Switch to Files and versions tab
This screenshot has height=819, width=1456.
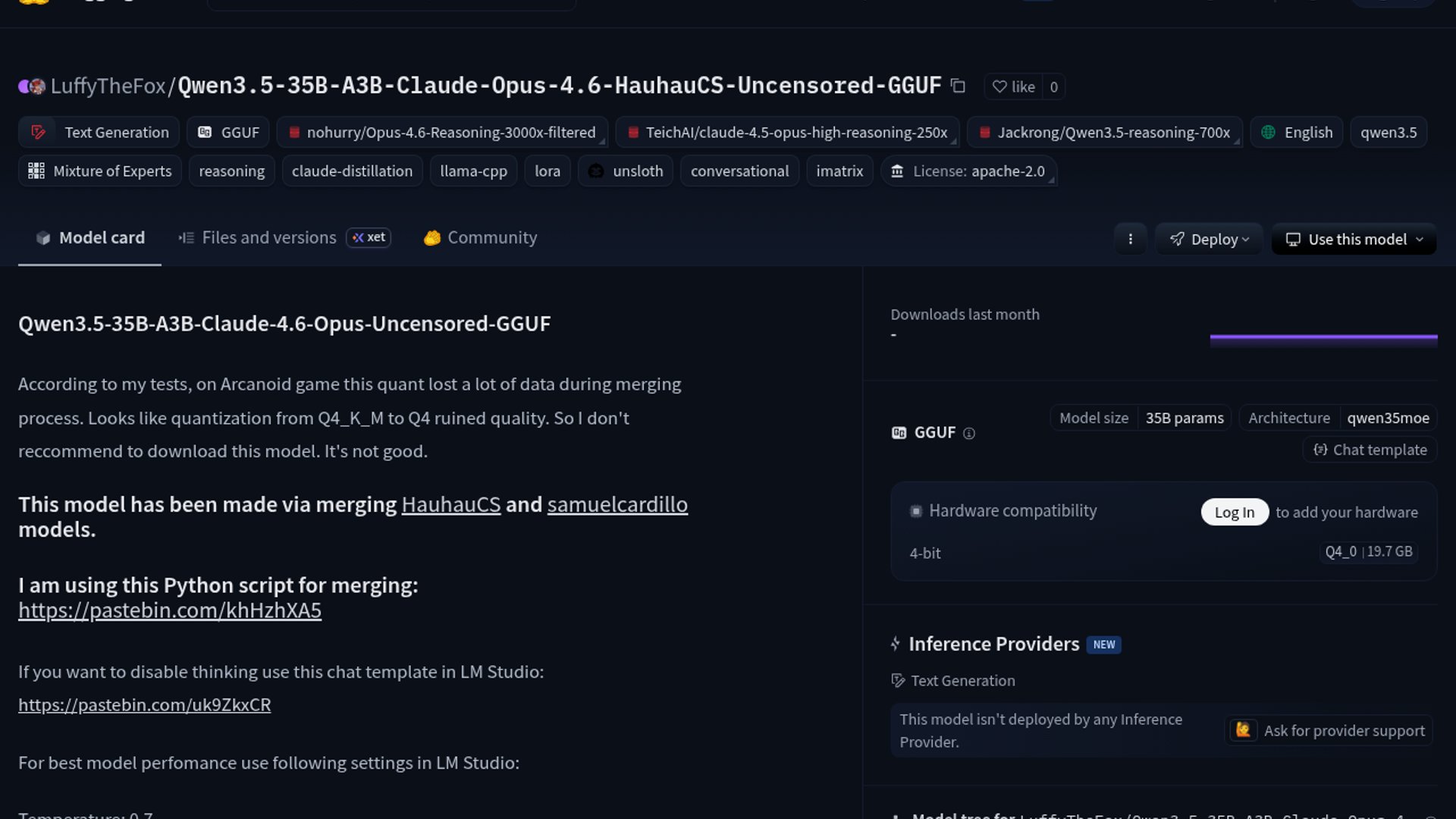click(x=268, y=237)
